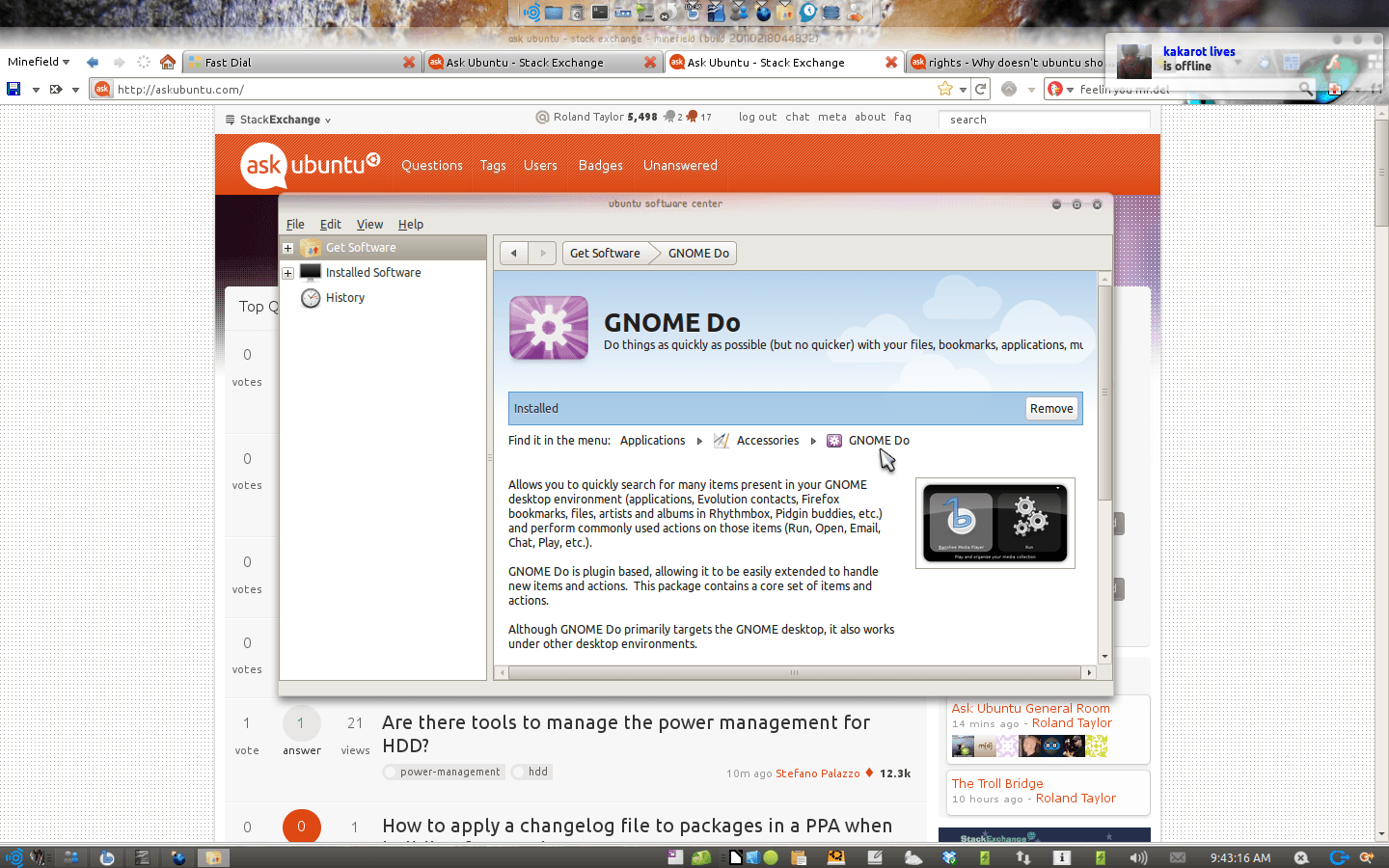The height and width of the screenshot is (868, 1389).
Task: Open the Badges link on Ask Ubuntu
Action: pyautogui.click(x=600, y=165)
